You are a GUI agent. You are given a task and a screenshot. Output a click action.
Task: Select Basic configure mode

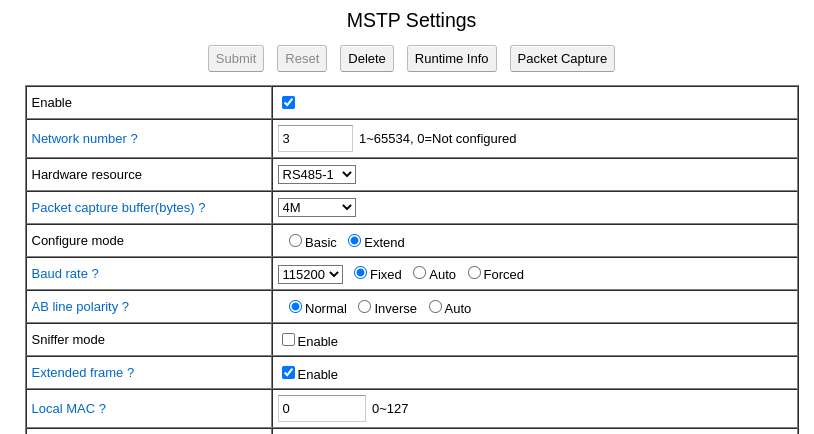pyautogui.click(x=295, y=241)
